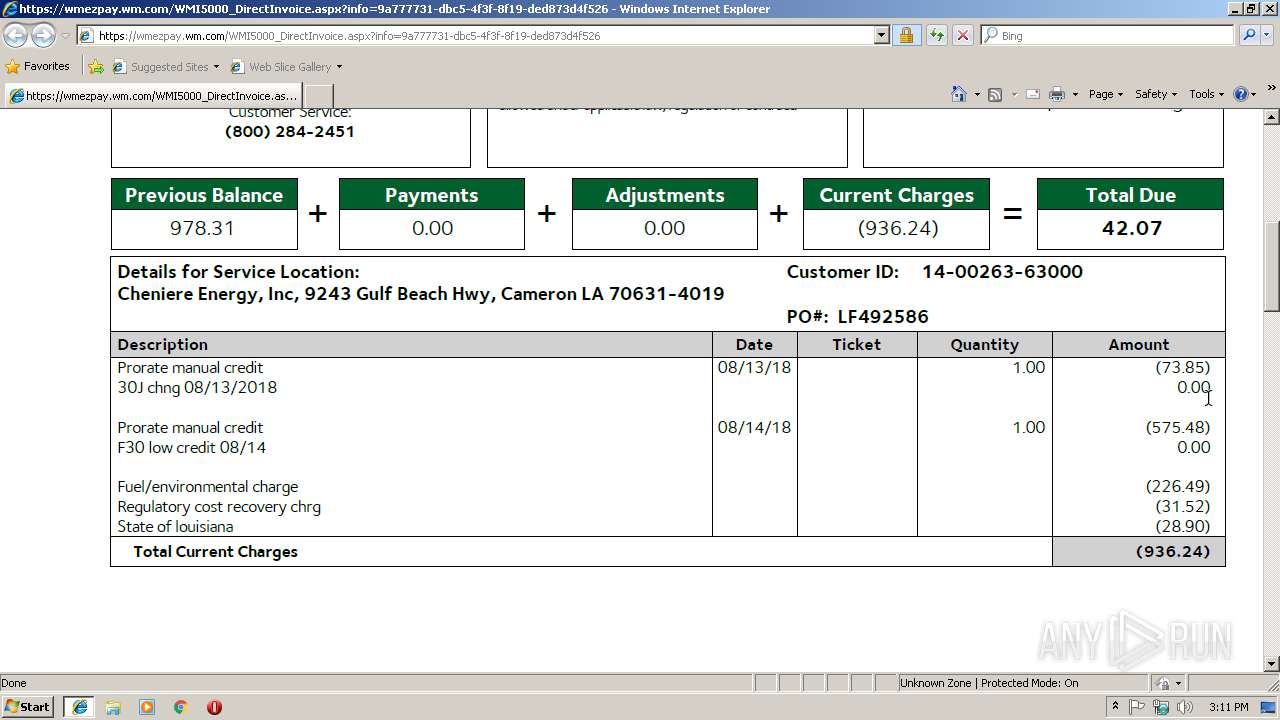
Task: Show more command bar items chevron
Action: tap(1272, 90)
